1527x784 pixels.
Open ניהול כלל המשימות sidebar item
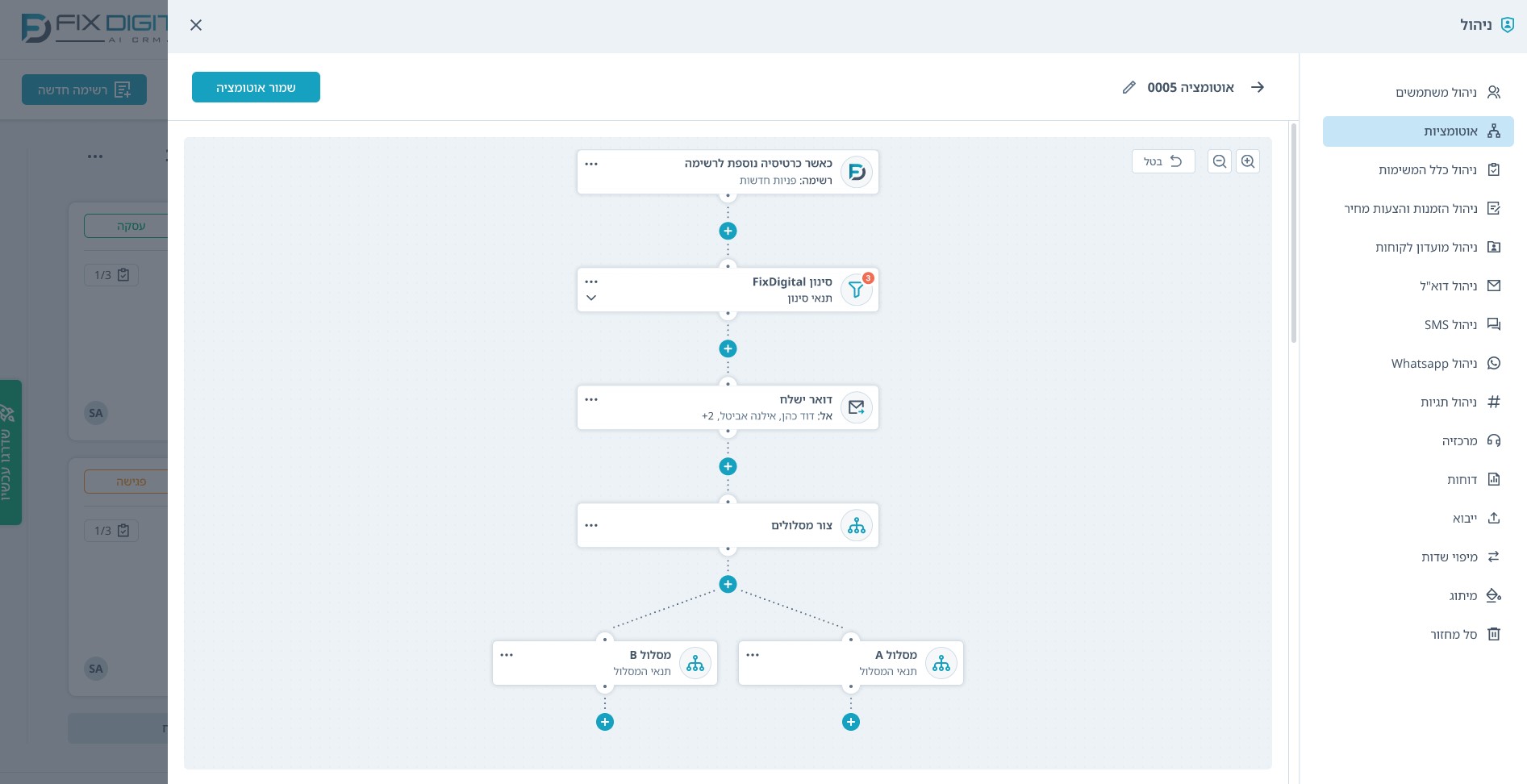point(1418,170)
